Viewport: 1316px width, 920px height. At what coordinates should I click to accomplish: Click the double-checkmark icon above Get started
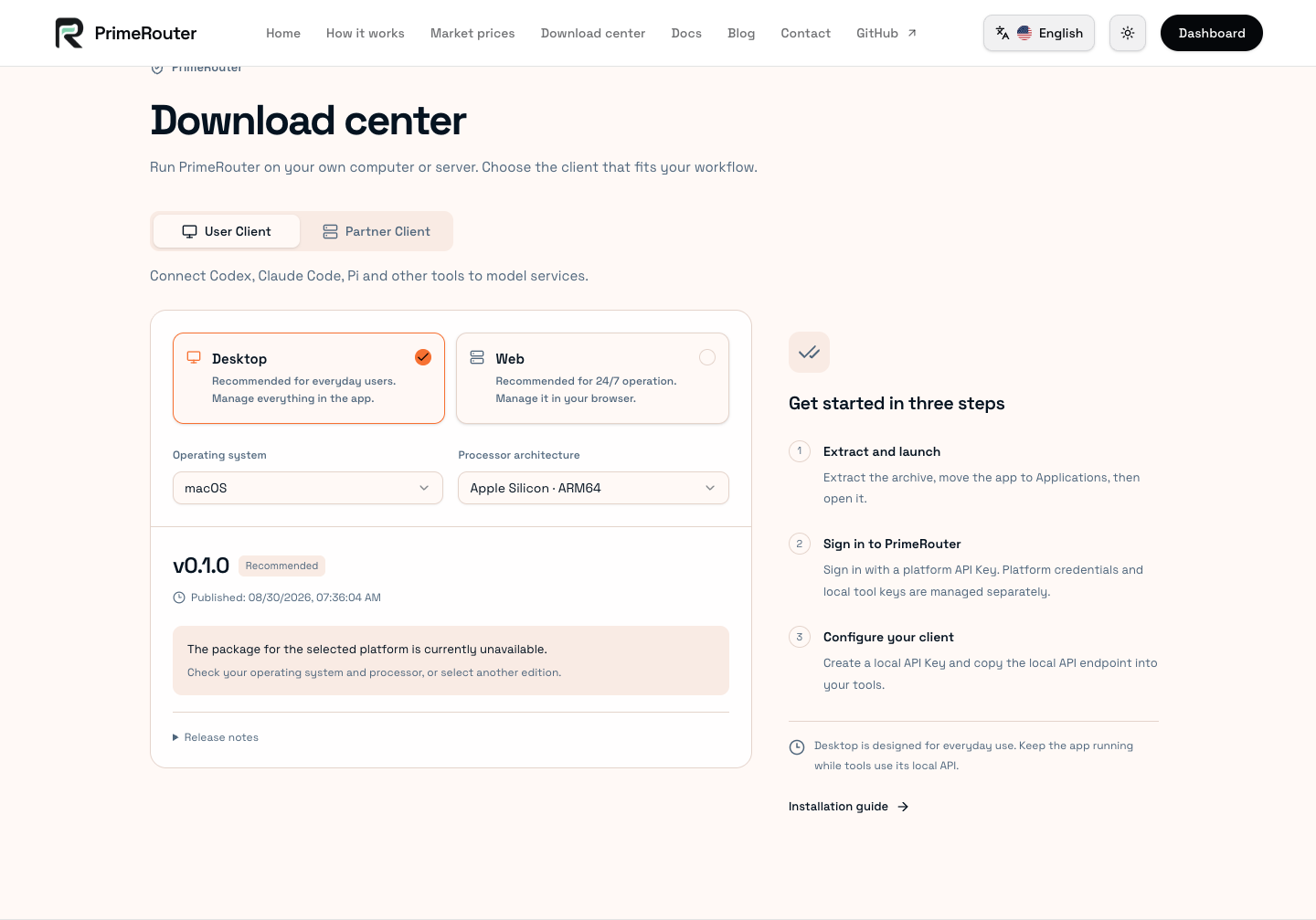[x=809, y=353]
